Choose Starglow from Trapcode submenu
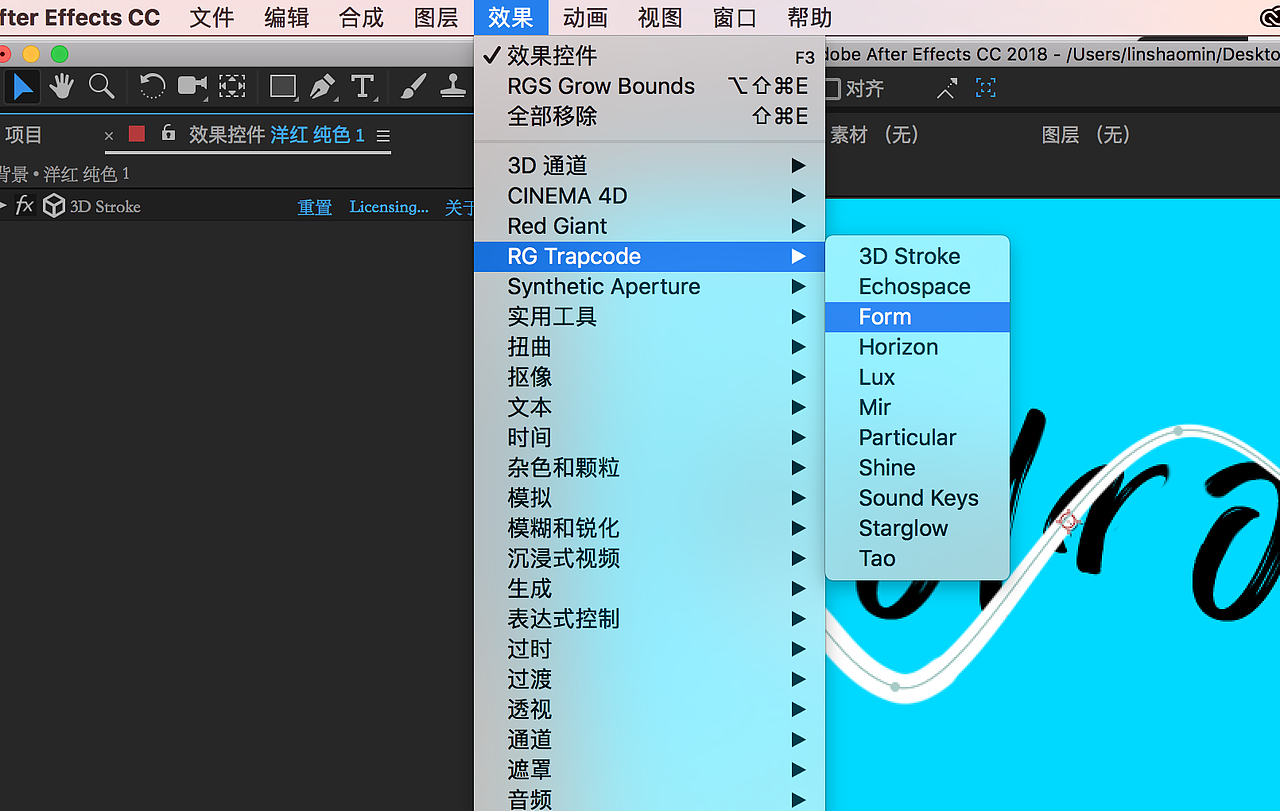 917,528
